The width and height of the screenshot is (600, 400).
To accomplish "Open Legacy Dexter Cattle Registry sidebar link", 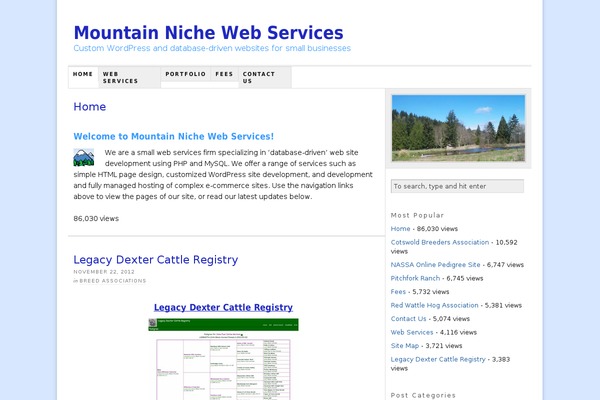I will pyautogui.click(x=438, y=359).
